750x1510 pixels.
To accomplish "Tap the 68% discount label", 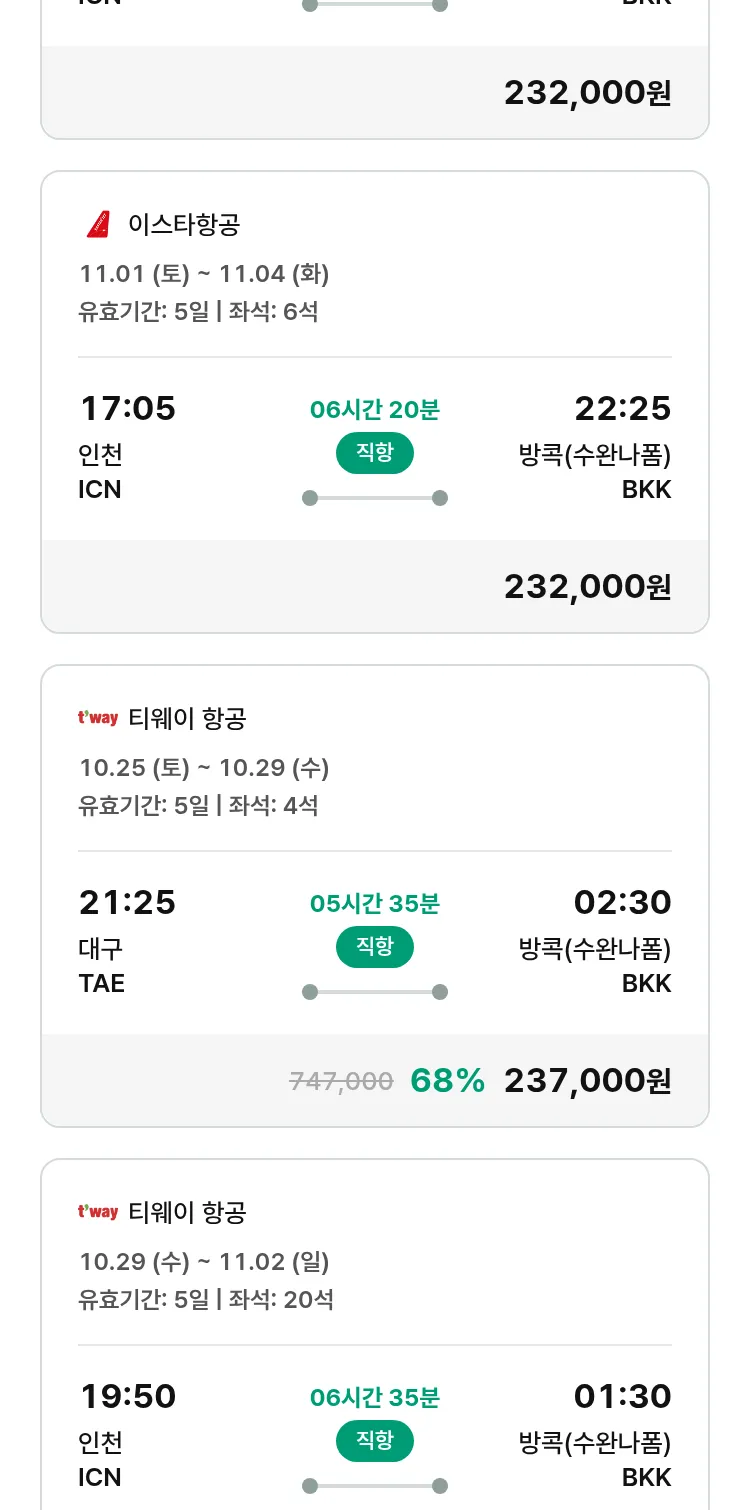I will point(447,1080).
